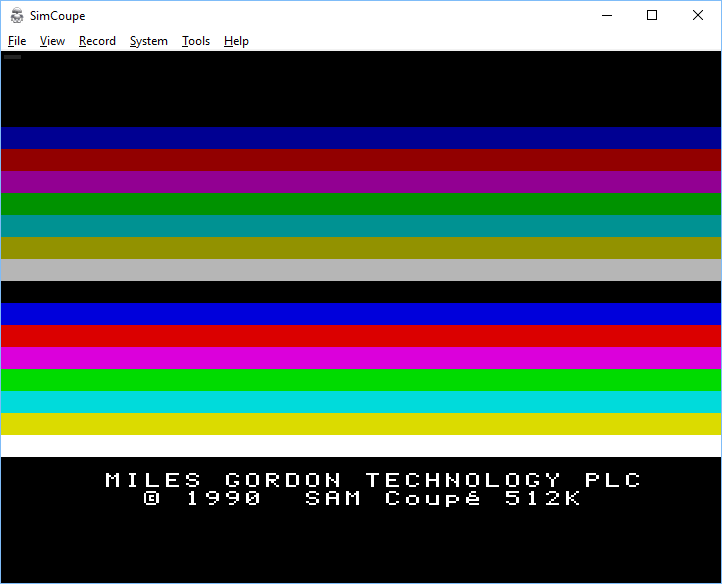Click the white stripe above the copyright text
Screen dimensions: 722x584
(x=361, y=446)
